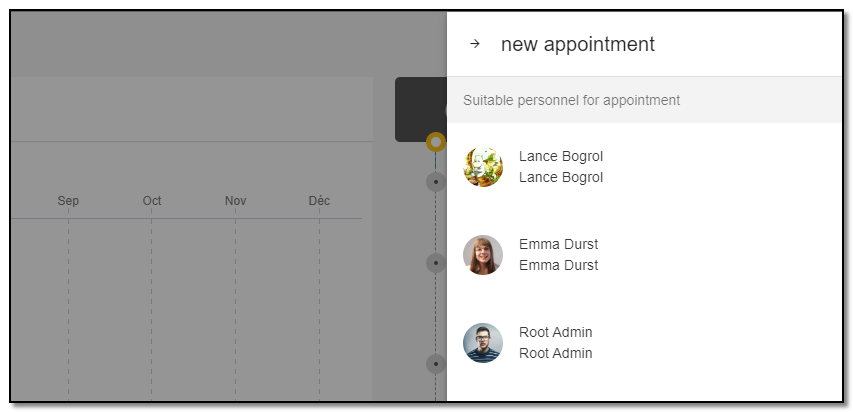The width and height of the screenshot is (853, 412).
Task: Click the second-line Root Admin subtitle text
Action: pyautogui.click(x=555, y=353)
